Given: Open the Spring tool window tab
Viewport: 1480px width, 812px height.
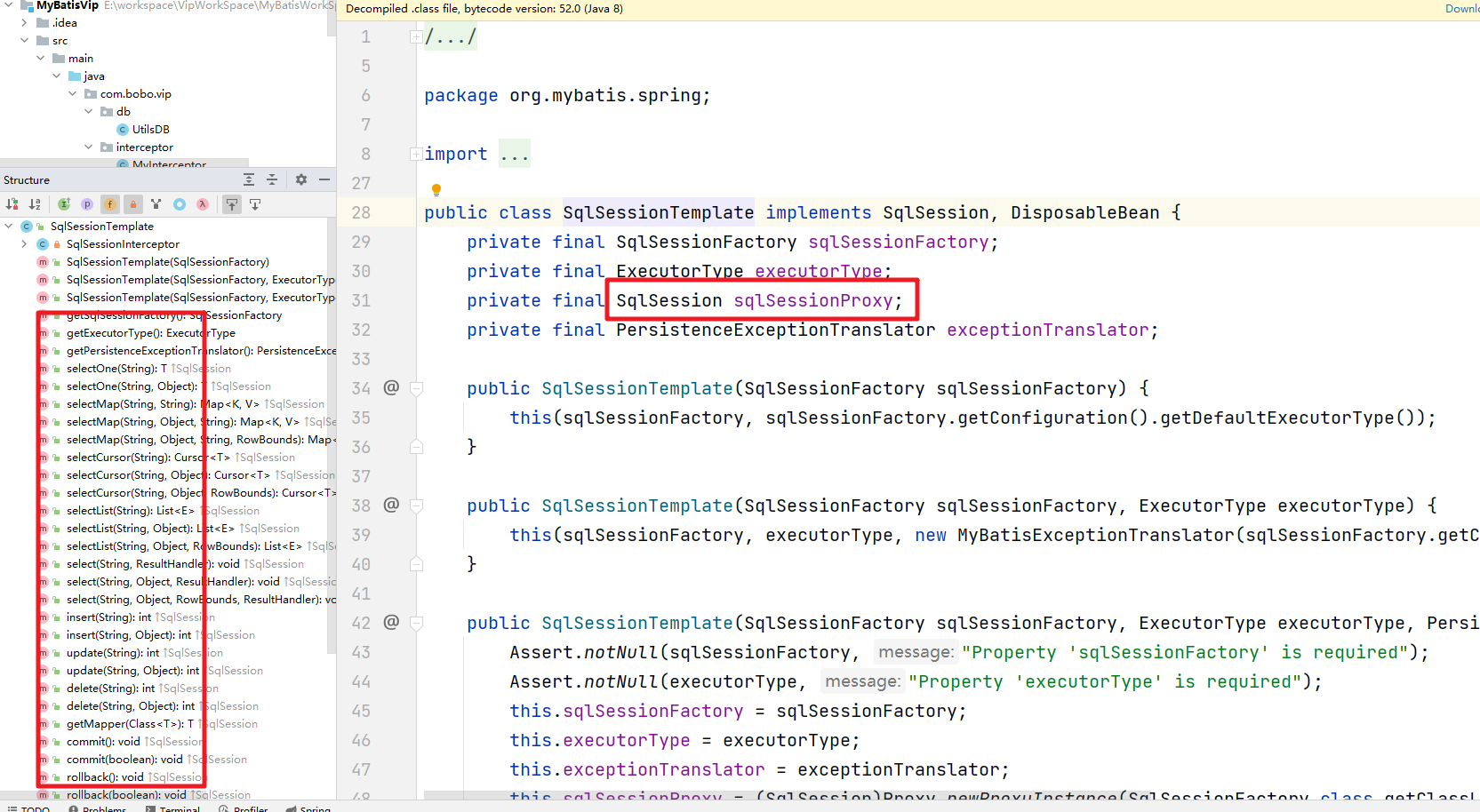Looking at the screenshot, I should coord(308,809).
